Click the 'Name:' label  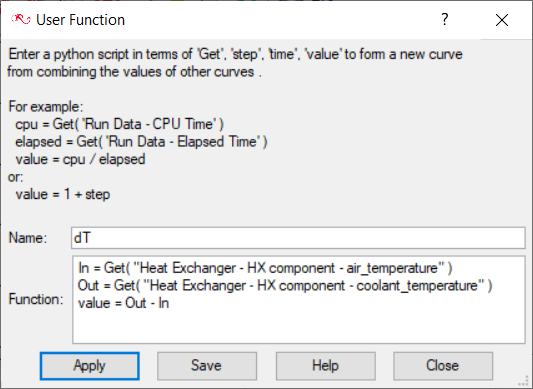click(28, 238)
